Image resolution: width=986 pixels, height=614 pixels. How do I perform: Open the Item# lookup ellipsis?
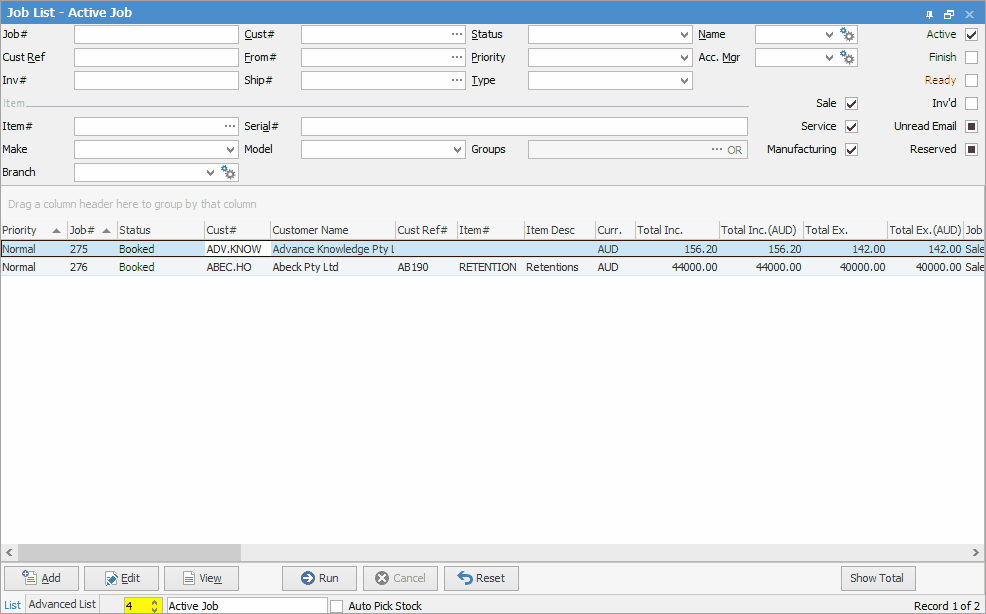click(x=230, y=127)
